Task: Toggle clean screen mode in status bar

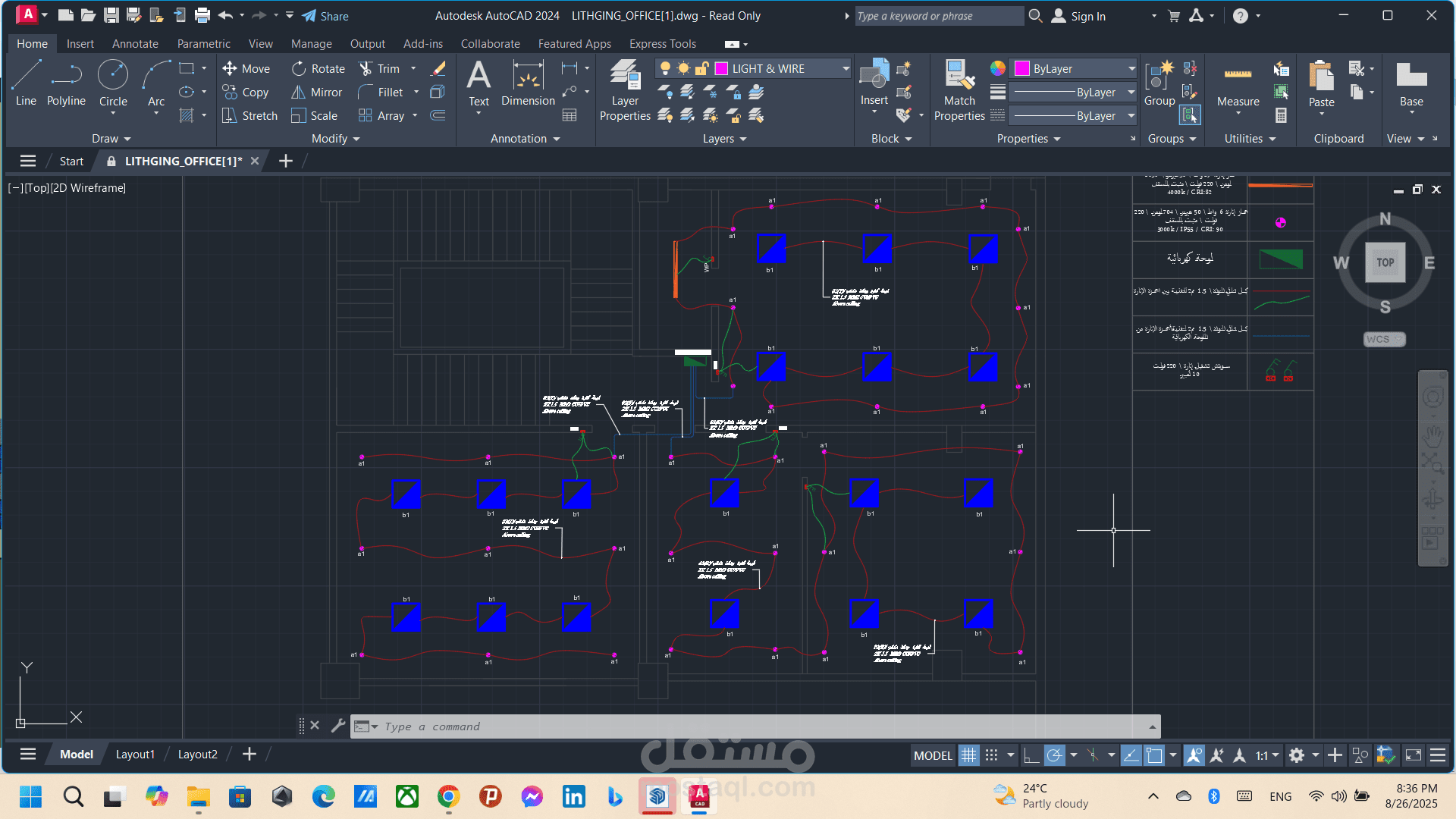Action: click(x=1414, y=755)
